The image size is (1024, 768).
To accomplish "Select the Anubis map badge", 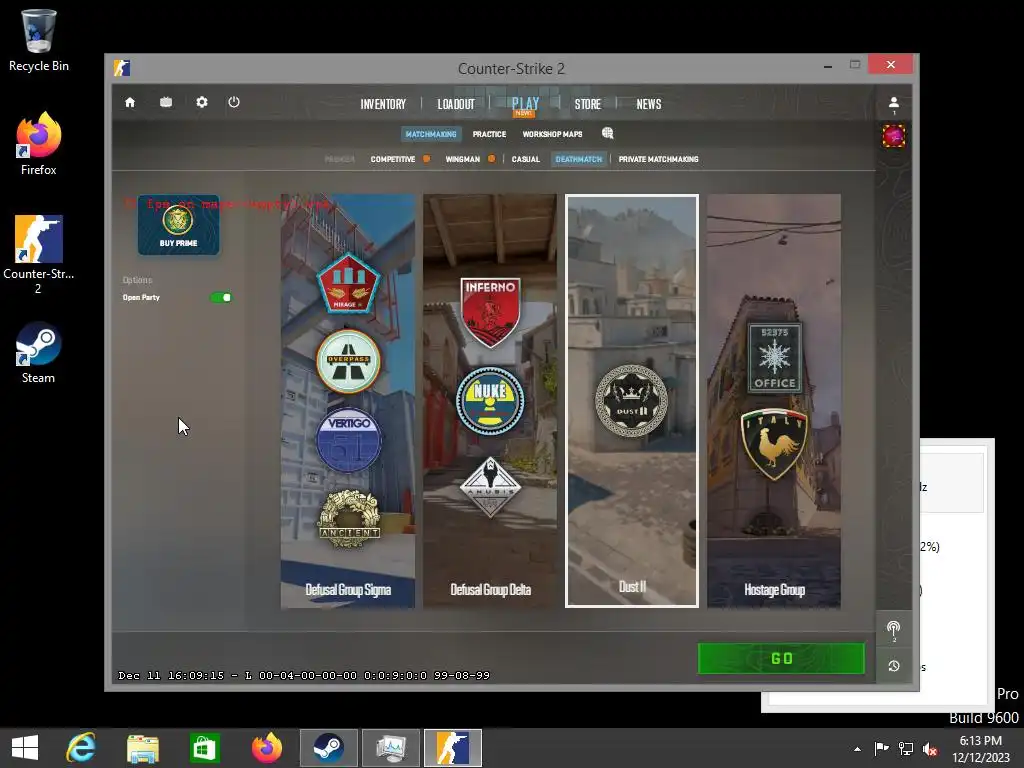I will tap(490, 487).
